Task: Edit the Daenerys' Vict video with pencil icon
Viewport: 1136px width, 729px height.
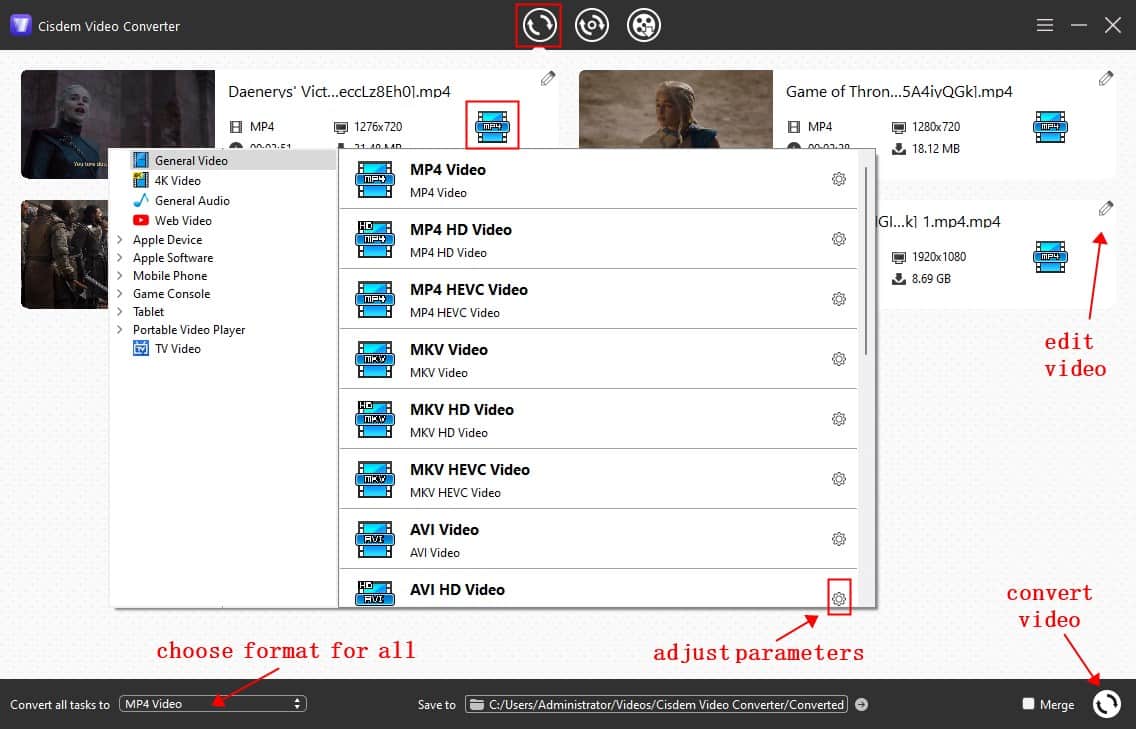Action: [548, 78]
